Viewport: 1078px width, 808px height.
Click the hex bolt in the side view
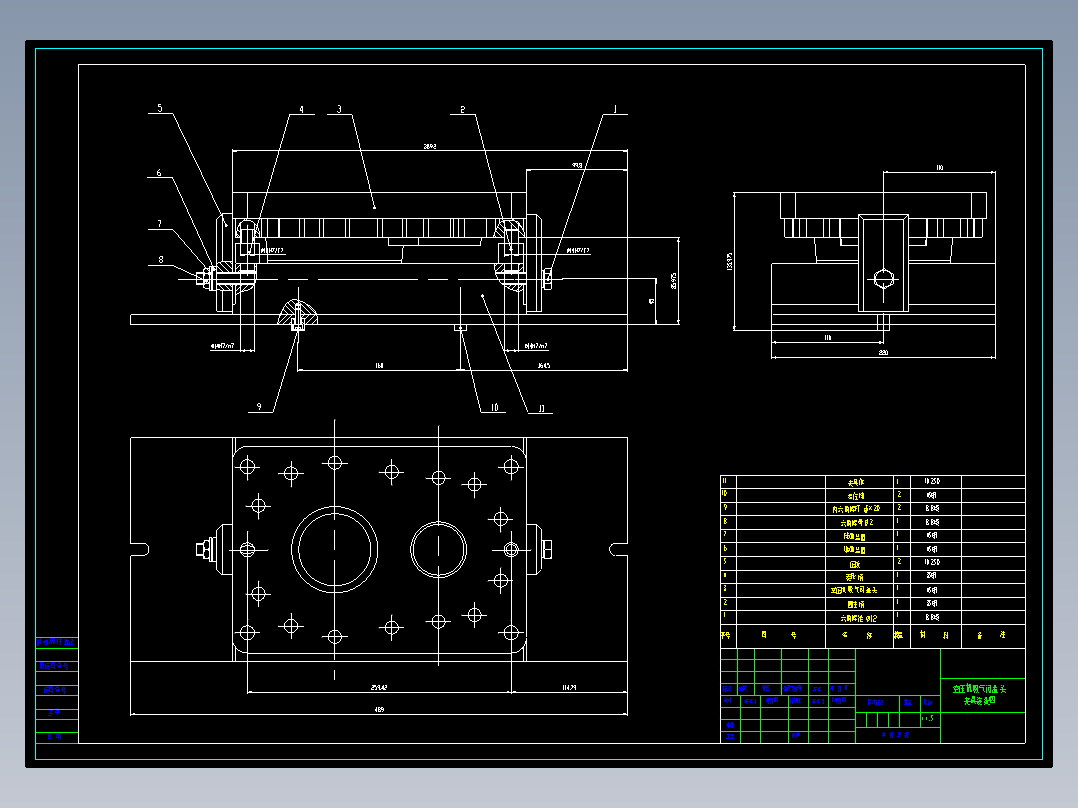(884, 279)
